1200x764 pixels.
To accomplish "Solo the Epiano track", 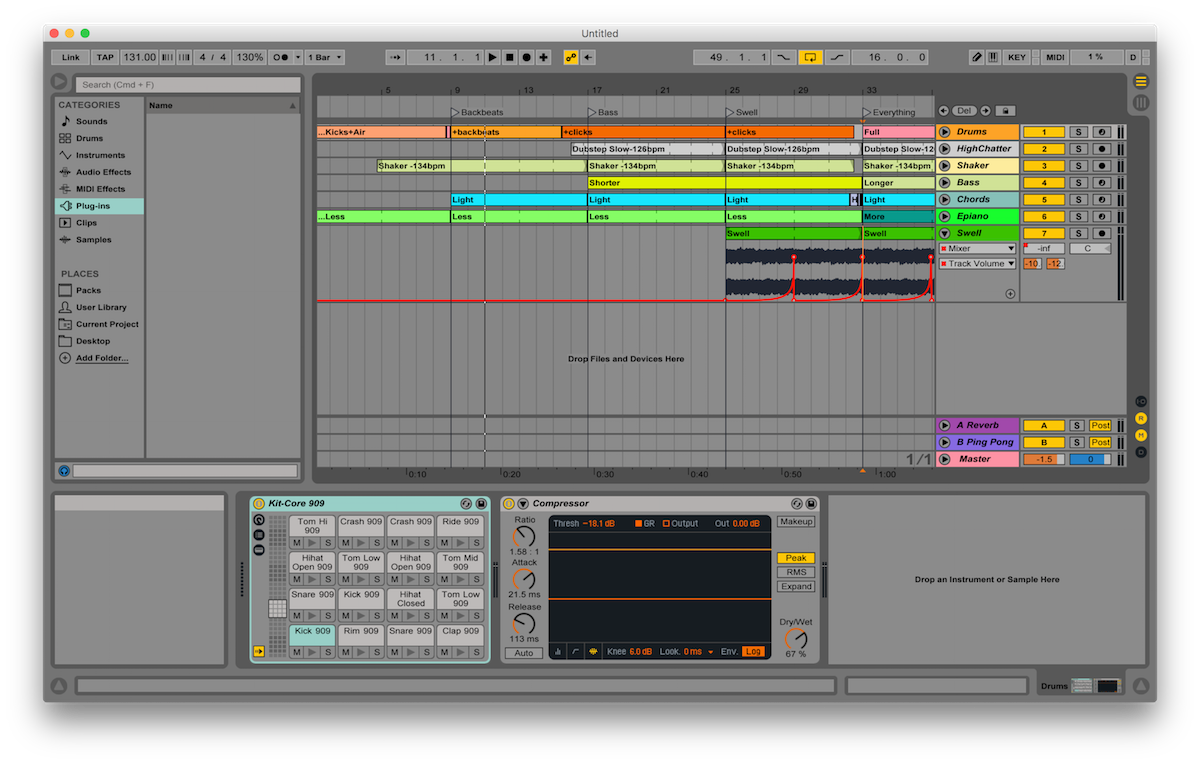I will pos(1077,217).
